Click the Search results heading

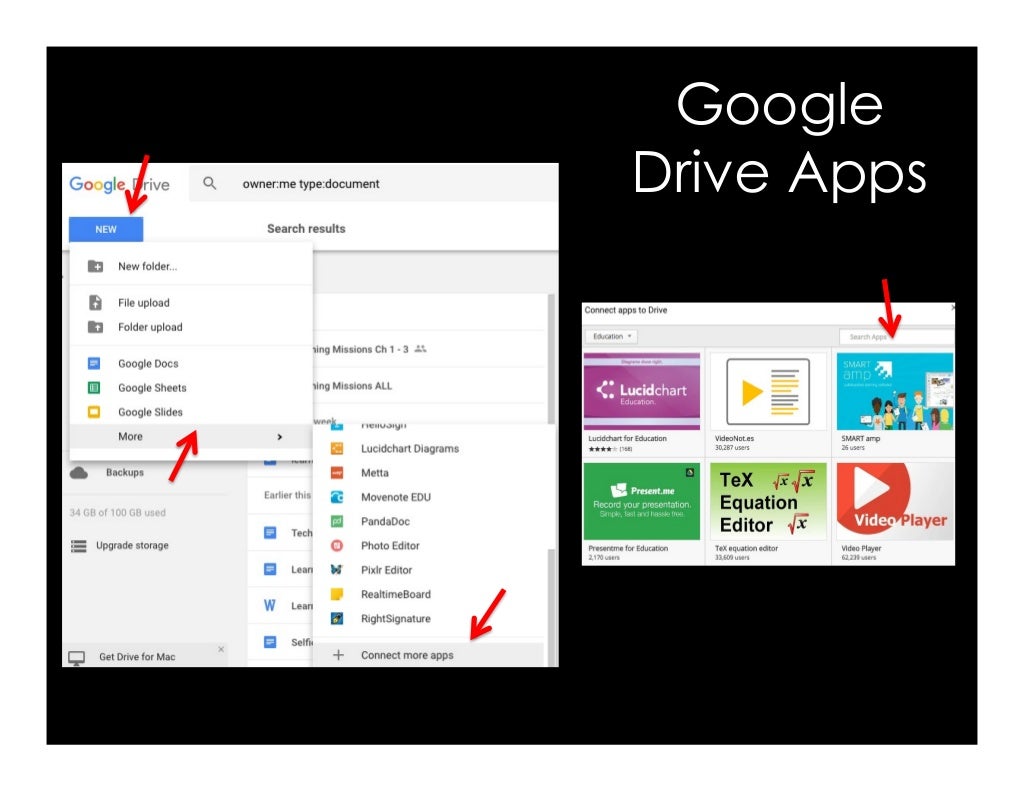click(x=306, y=229)
